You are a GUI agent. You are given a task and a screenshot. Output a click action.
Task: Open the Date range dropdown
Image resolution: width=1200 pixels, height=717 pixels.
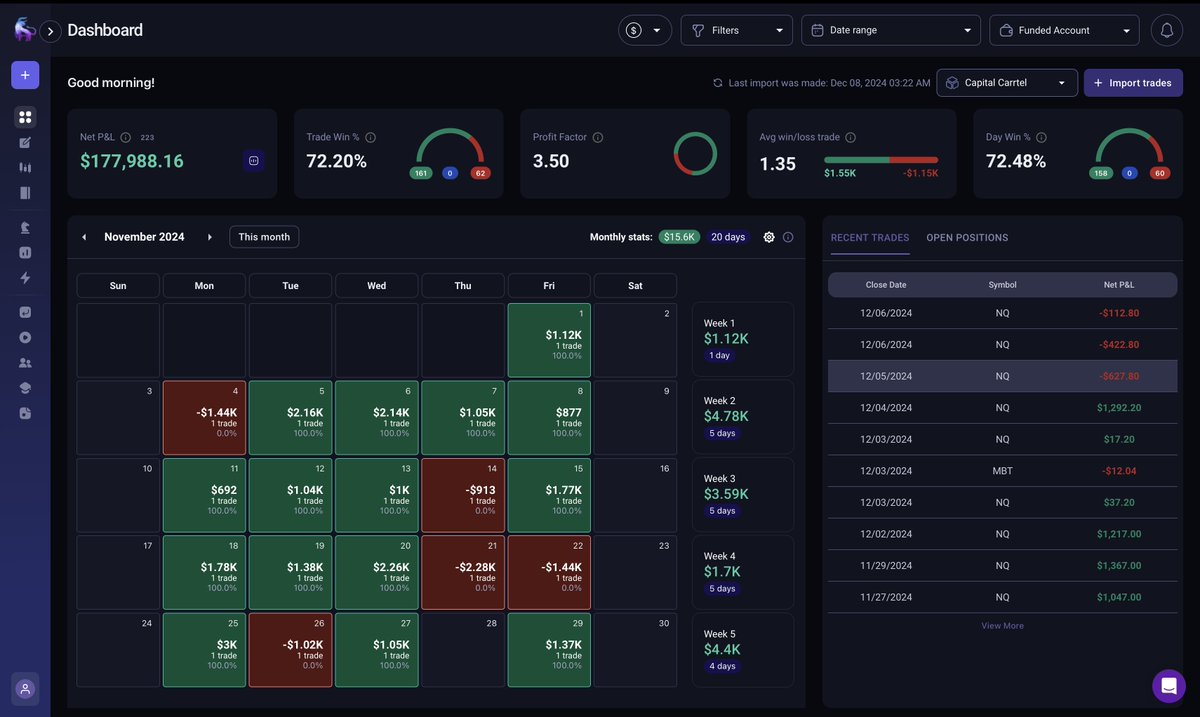(x=891, y=30)
